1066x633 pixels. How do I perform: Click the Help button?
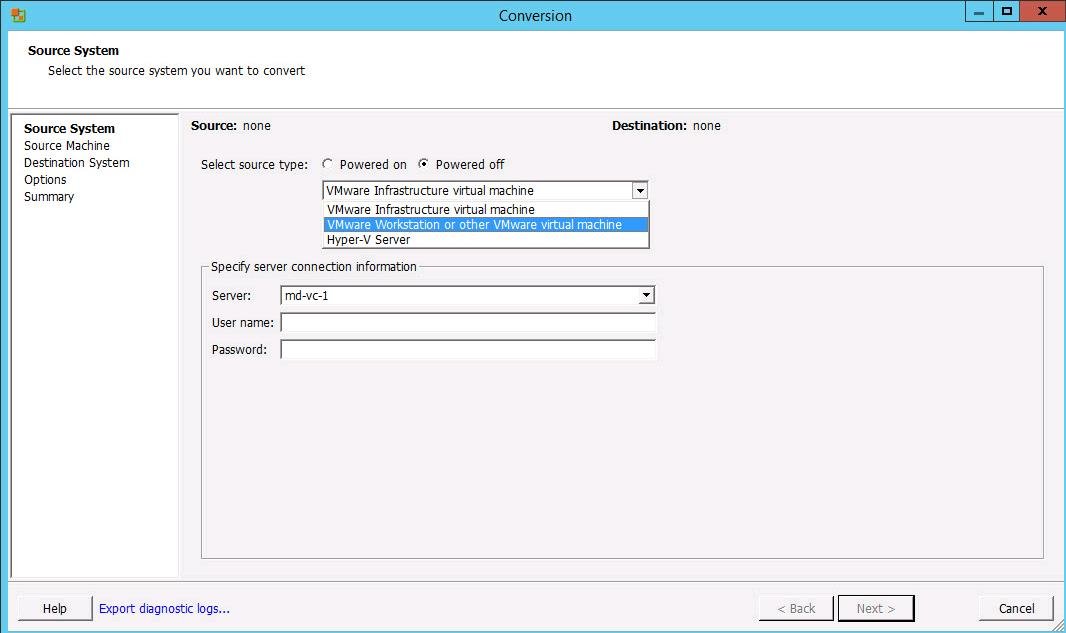point(55,609)
